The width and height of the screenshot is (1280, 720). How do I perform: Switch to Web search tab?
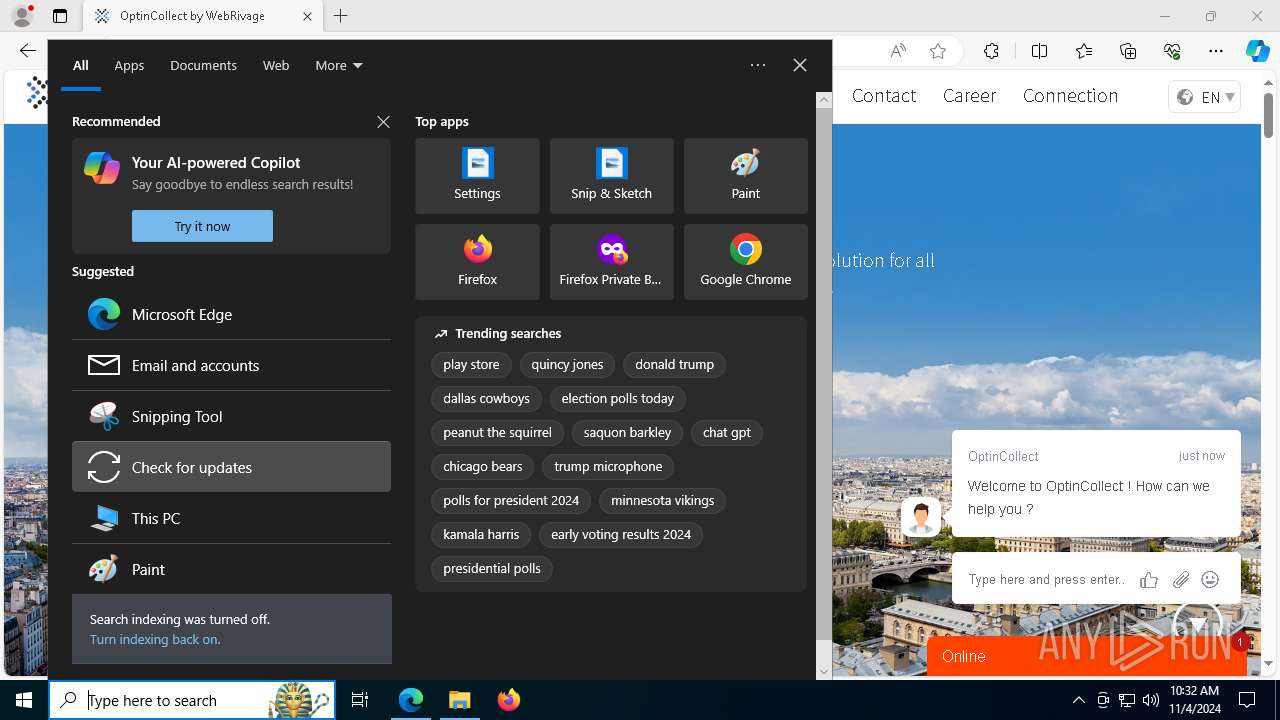276,65
